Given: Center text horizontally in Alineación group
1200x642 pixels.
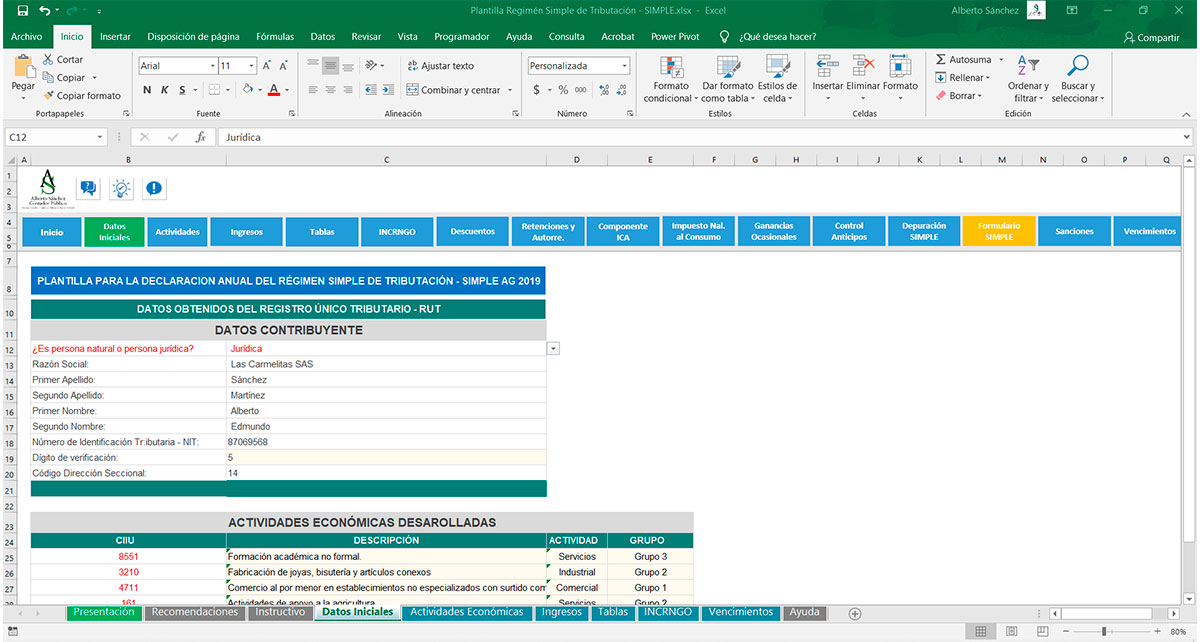Looking at the screenshot, I should (x=329, y=90).
